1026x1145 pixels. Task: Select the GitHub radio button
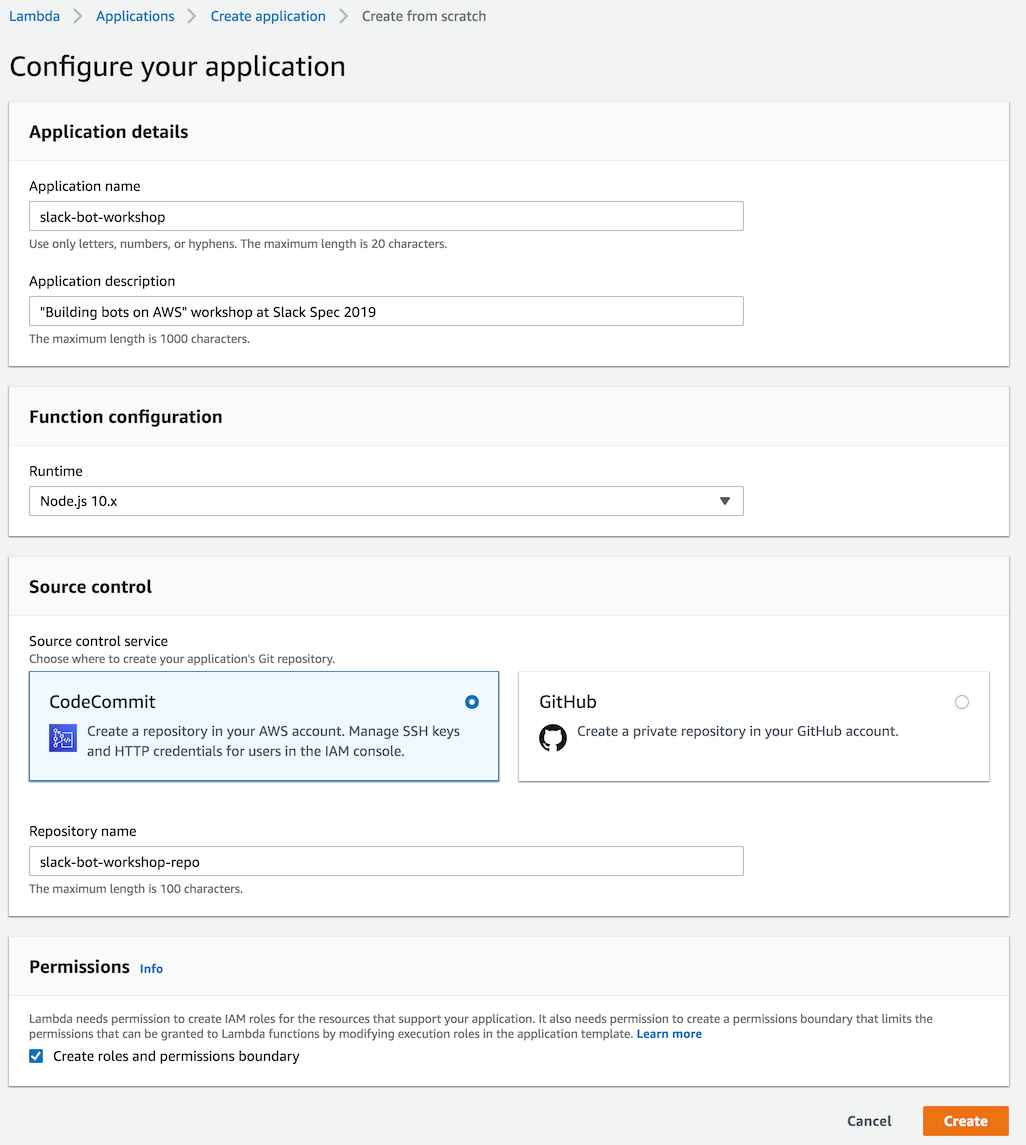[962, 702]
